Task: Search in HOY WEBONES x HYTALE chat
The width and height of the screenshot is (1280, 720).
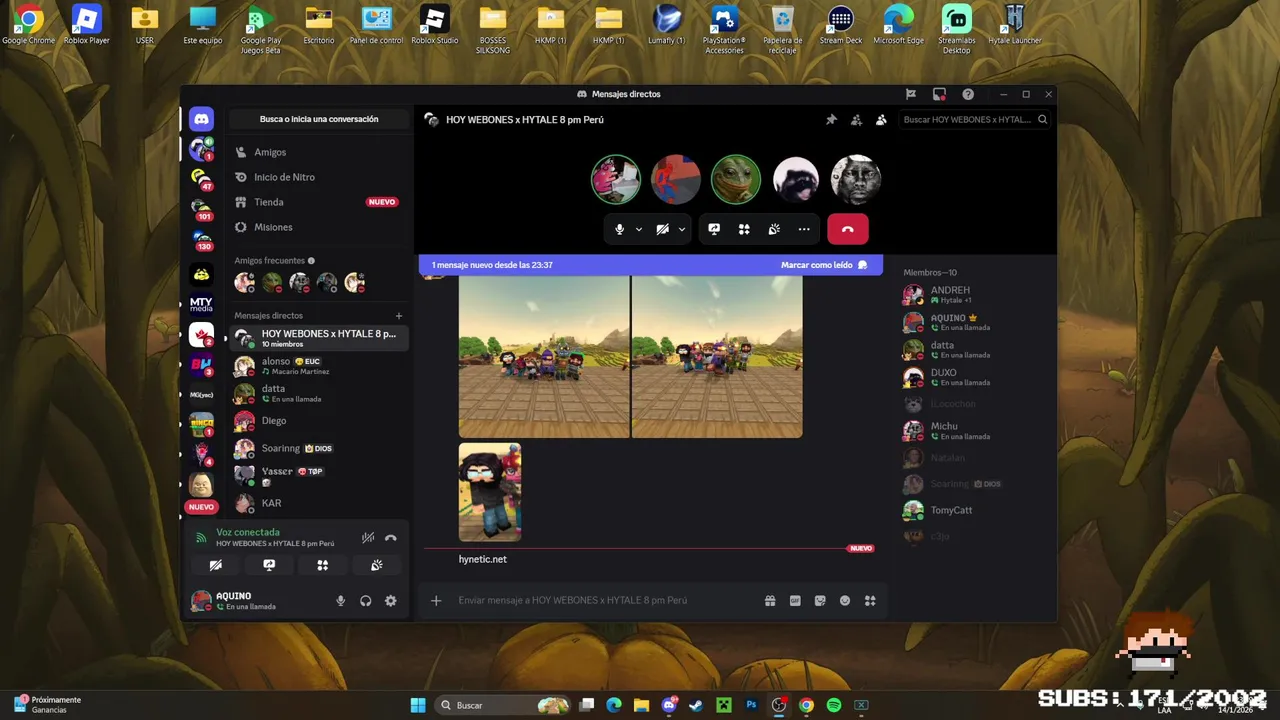Action: tap(975, 119)
